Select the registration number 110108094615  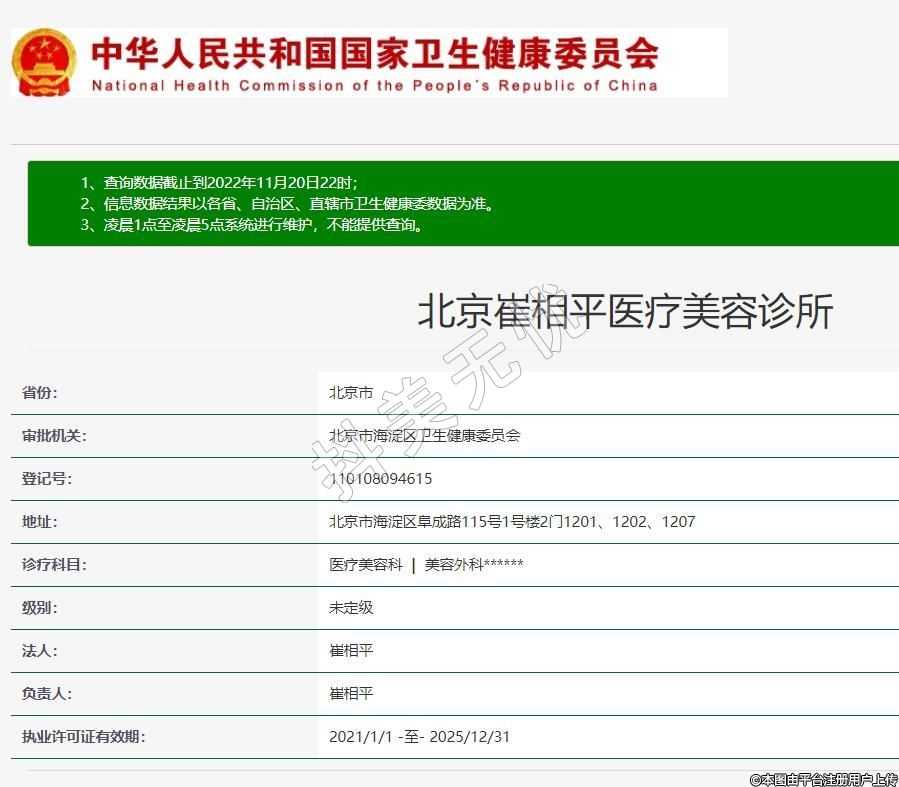(381, 479)
